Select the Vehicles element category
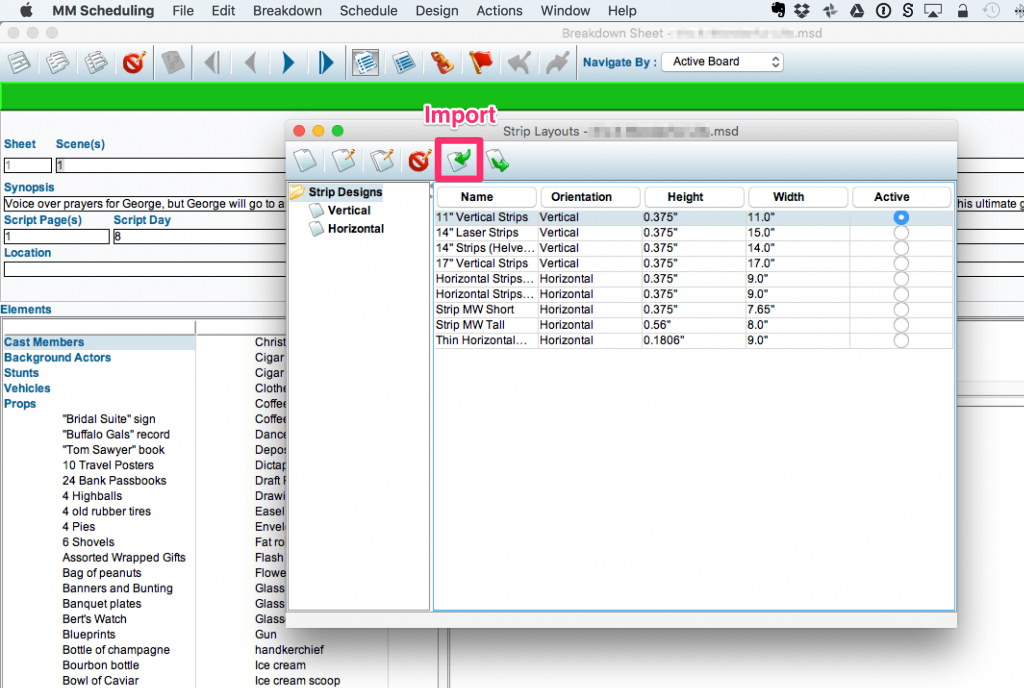Image resolution: width=1024 pixels, height=688 pixels. point(27,388)
